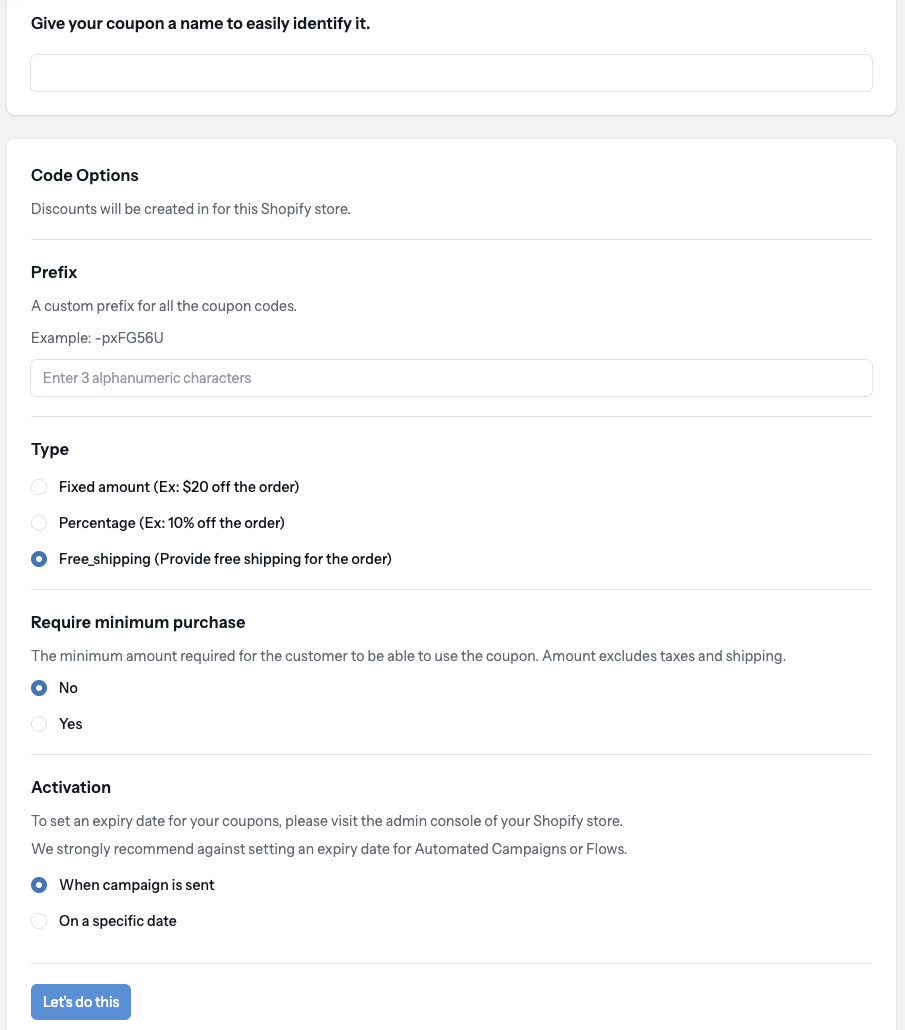Click the 'Fixed amount (Ex: $20 off the order)' label
Image resolution: width=905 pixels, height=1030 pixels.
179,487
